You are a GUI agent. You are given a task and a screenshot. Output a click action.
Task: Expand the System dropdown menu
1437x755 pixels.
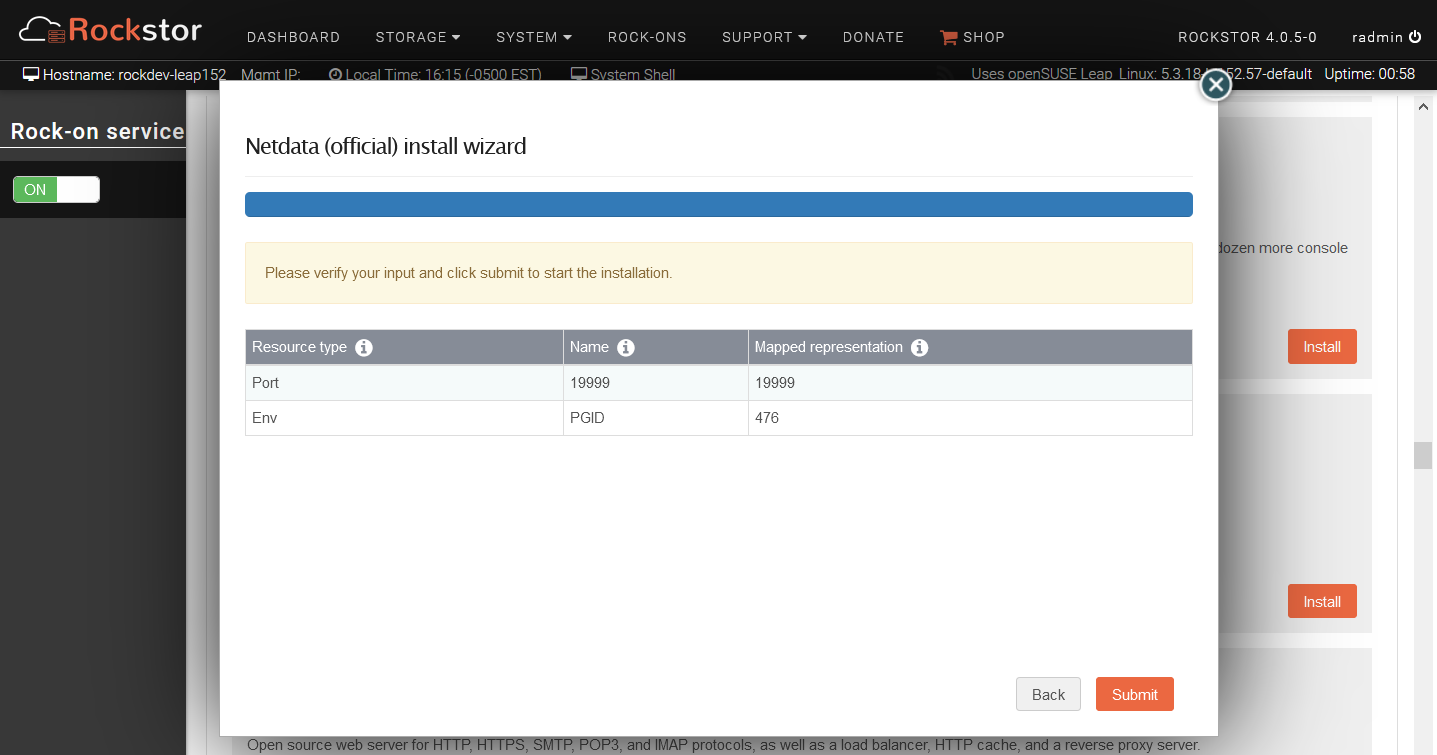pos(534,37)
